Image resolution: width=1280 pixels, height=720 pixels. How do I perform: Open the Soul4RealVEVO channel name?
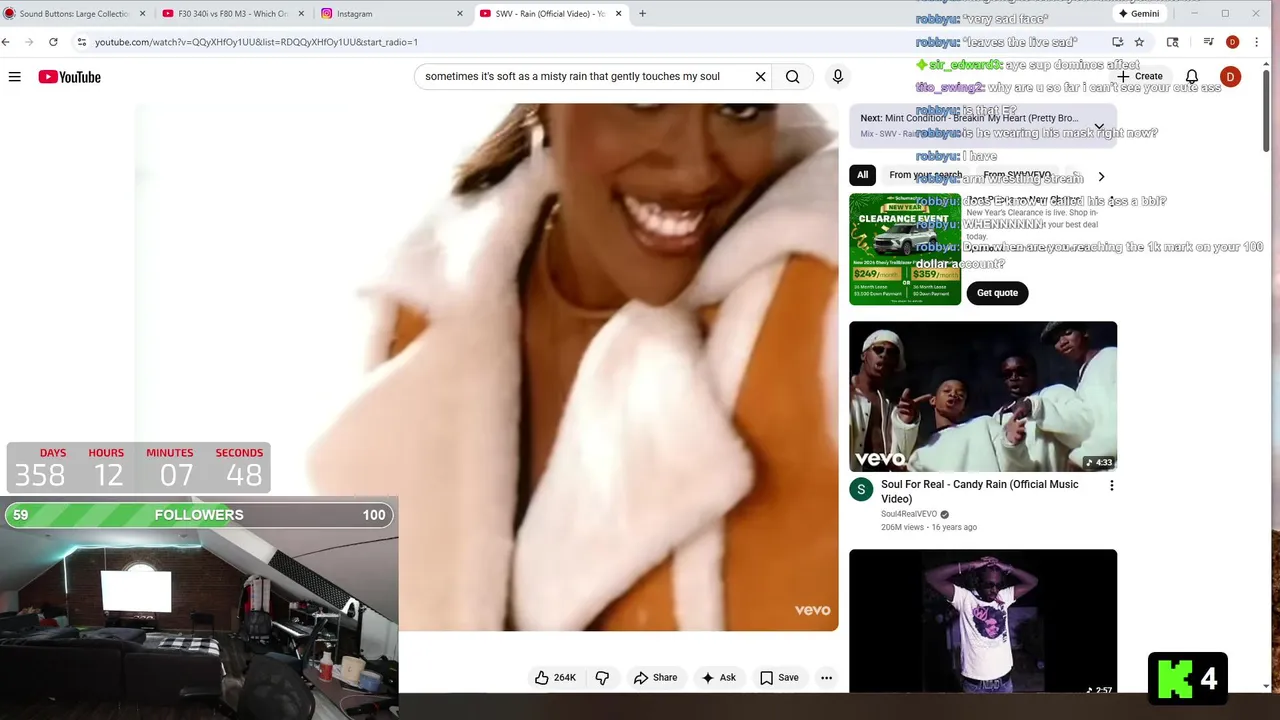[909, 514]
